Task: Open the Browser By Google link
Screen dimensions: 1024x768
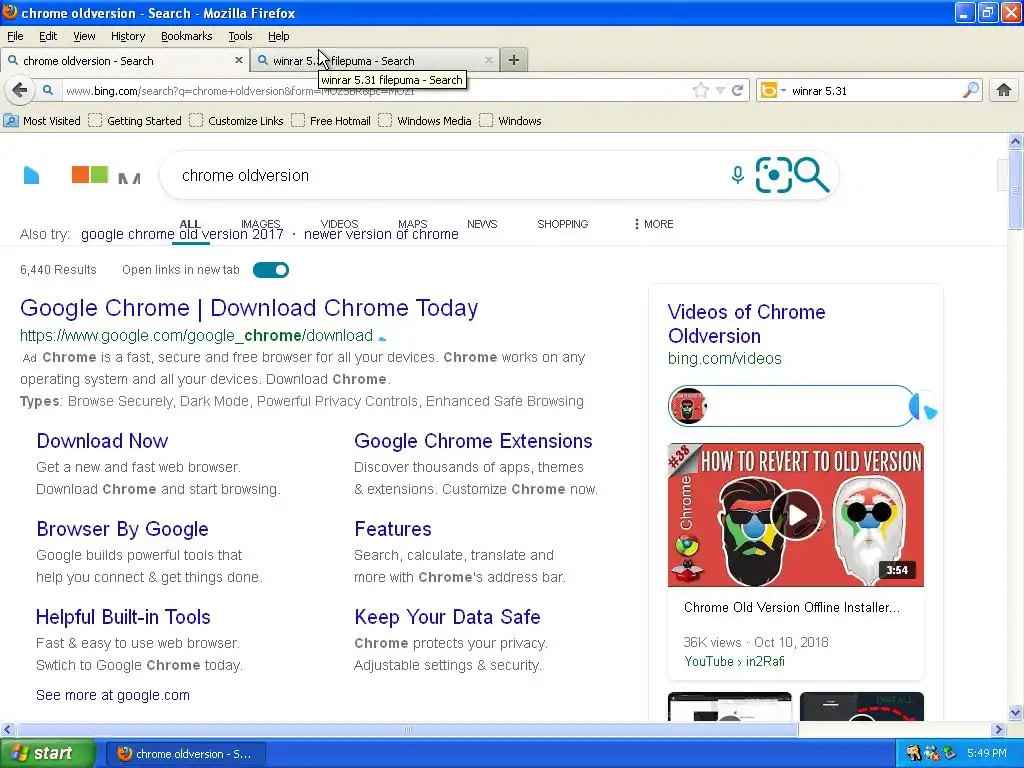Action: tap(122, 529)
